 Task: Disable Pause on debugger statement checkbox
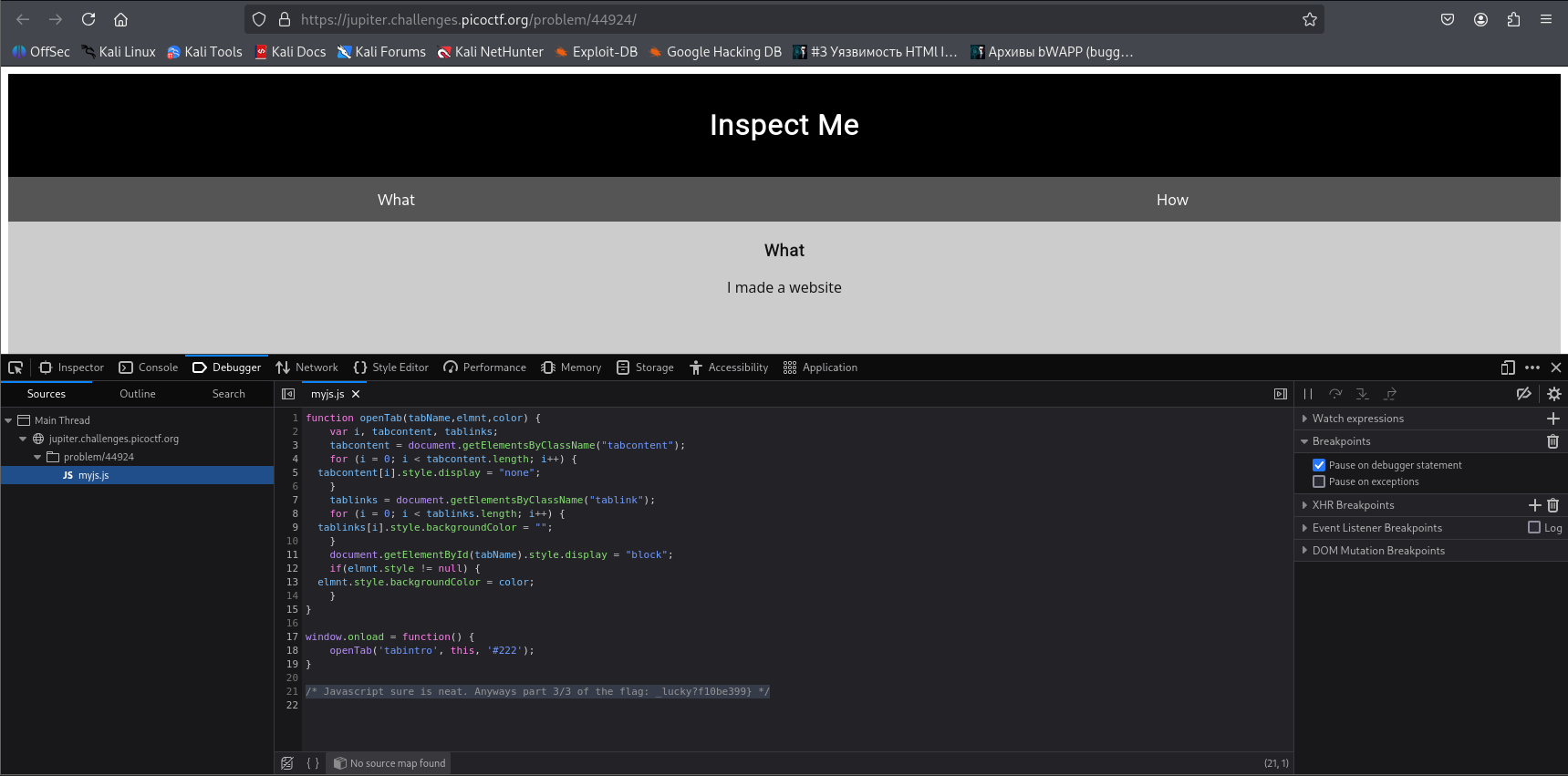point(1319,465)
